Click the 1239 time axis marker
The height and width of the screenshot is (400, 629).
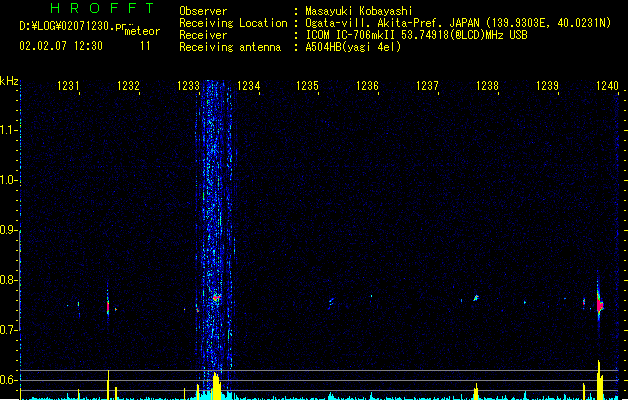[547, 85]
